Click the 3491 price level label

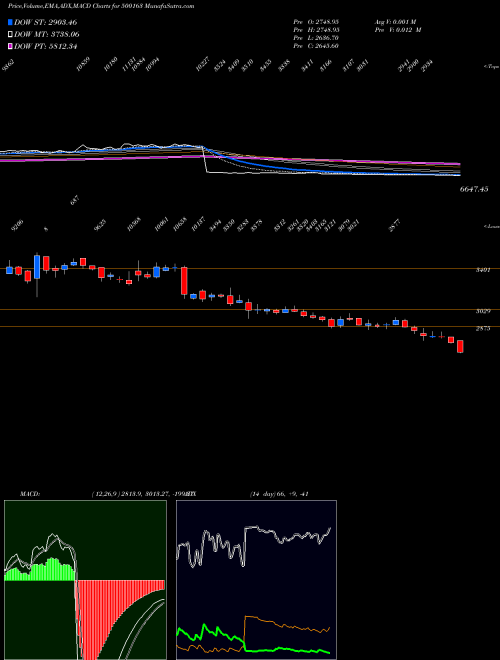click(483, 270)
